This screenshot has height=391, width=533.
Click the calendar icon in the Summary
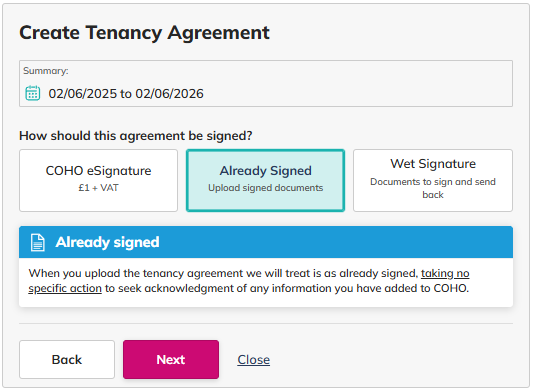click(33, 93)
